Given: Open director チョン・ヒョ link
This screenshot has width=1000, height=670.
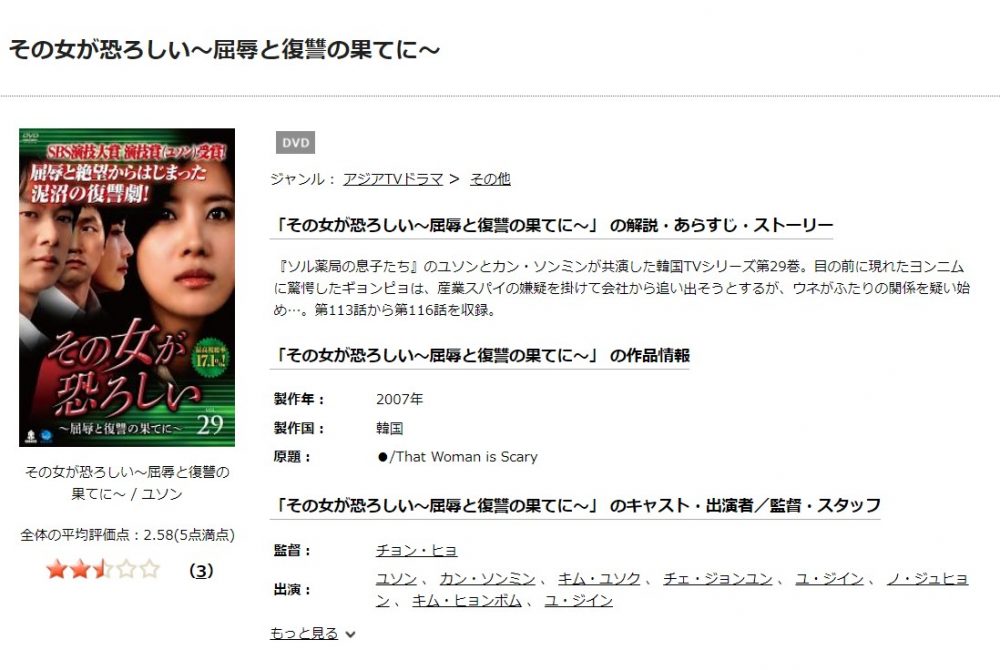Looking at the screenshot, I should point(416,550).
